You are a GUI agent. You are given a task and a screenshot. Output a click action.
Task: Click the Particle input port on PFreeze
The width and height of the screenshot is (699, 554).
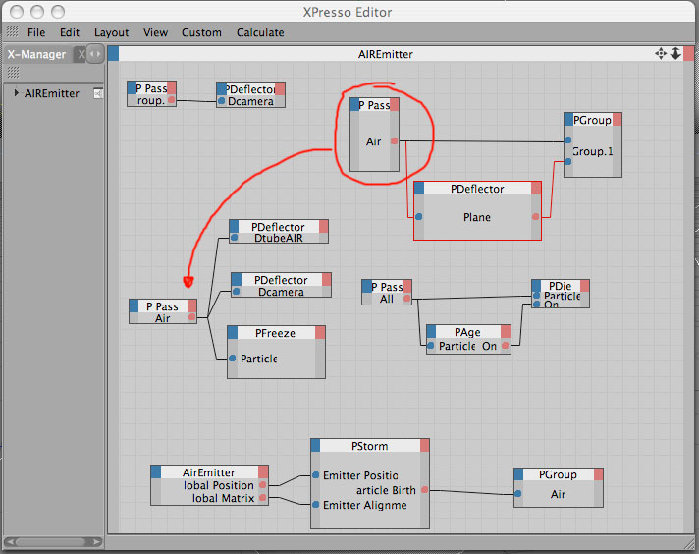coord(233,358)
